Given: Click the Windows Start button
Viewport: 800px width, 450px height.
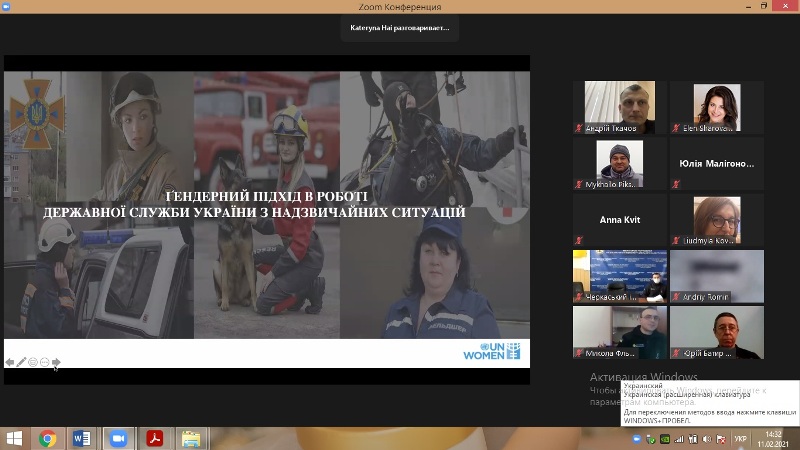Looking at the screenshot, I should pyautogui.click(x=14, y=438).
